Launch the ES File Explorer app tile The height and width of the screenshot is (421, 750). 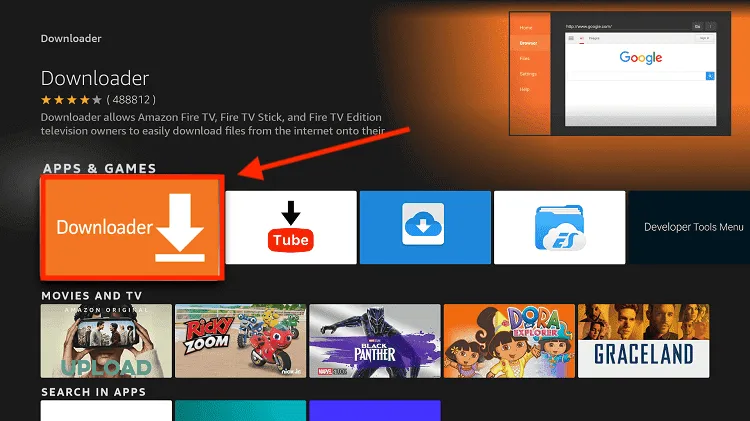click(560, 227)
